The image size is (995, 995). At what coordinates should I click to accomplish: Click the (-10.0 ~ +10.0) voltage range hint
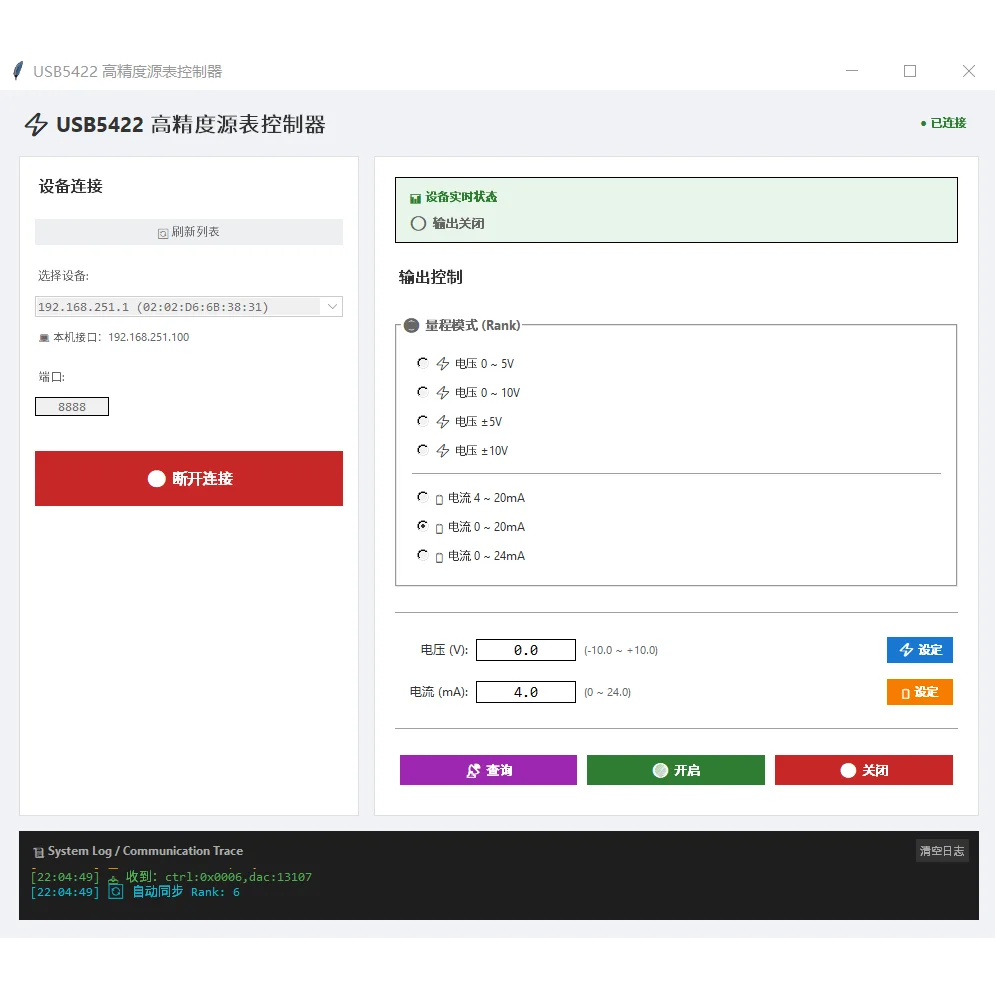[x=621, y=650]
